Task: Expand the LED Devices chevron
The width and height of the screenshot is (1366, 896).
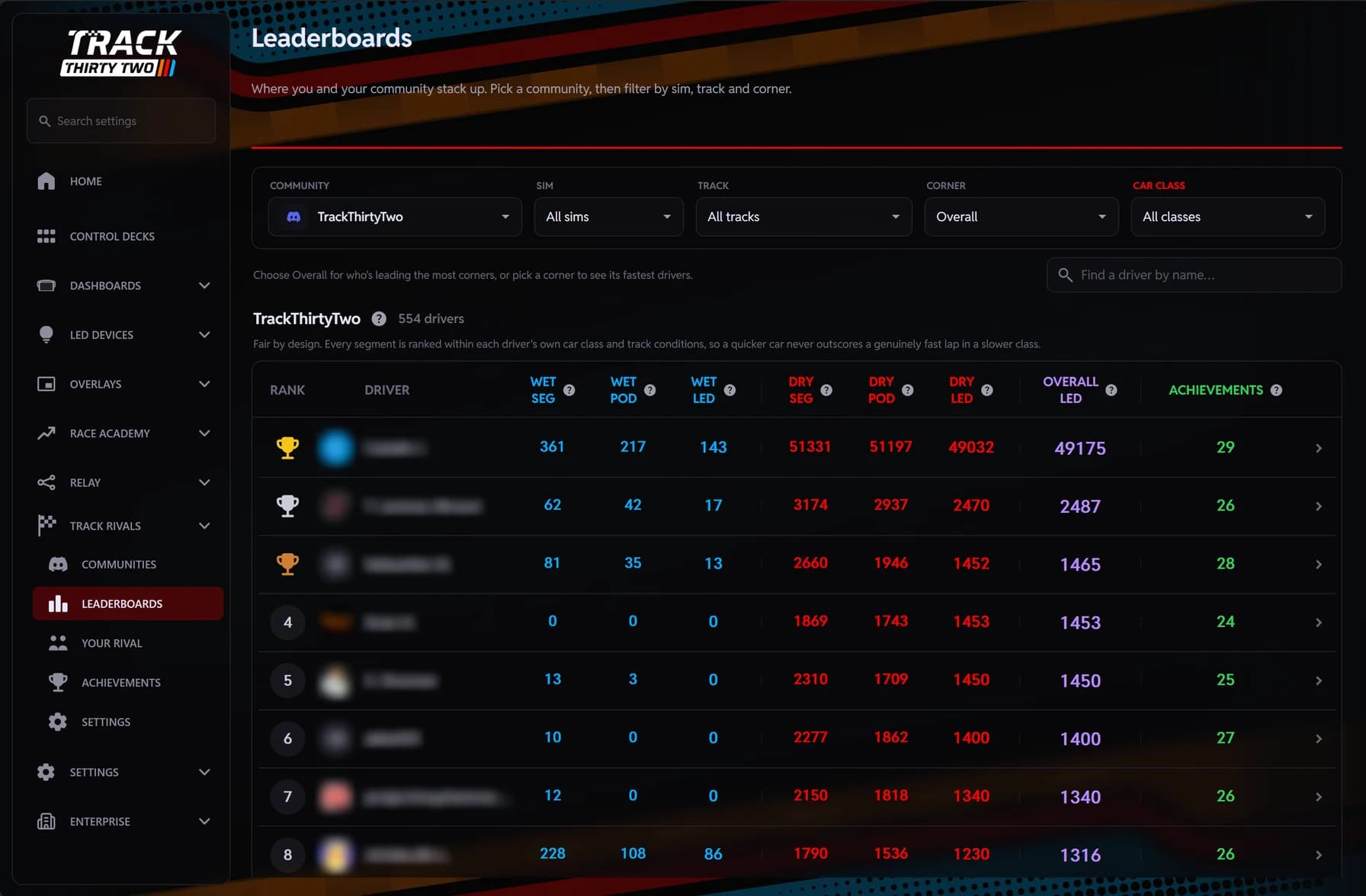Action: (204, 334)
